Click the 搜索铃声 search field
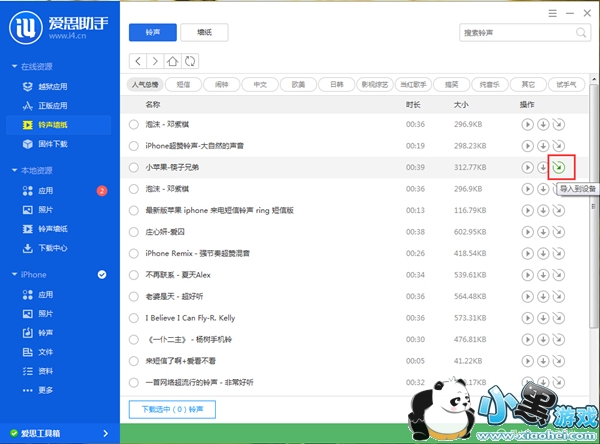The image size is (600, 444). click(500, 32)
